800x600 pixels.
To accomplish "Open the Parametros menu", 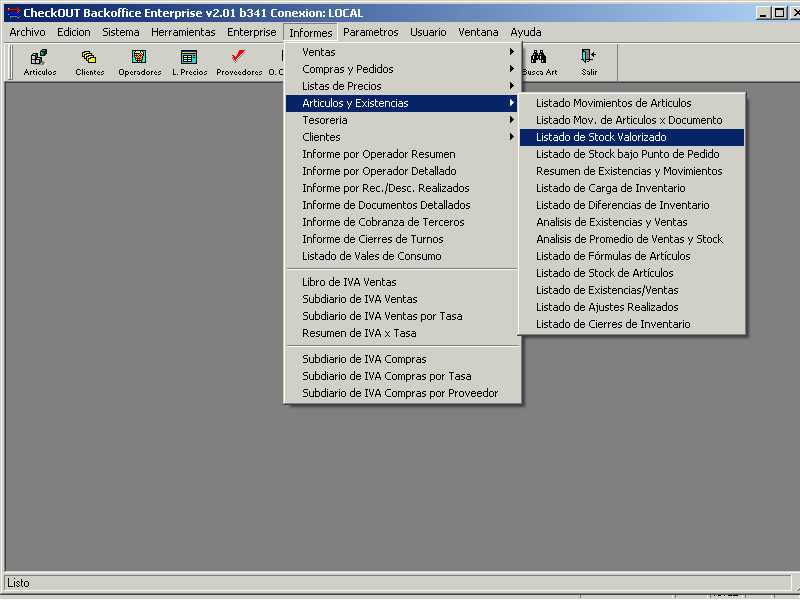I will tap(370, 32).
